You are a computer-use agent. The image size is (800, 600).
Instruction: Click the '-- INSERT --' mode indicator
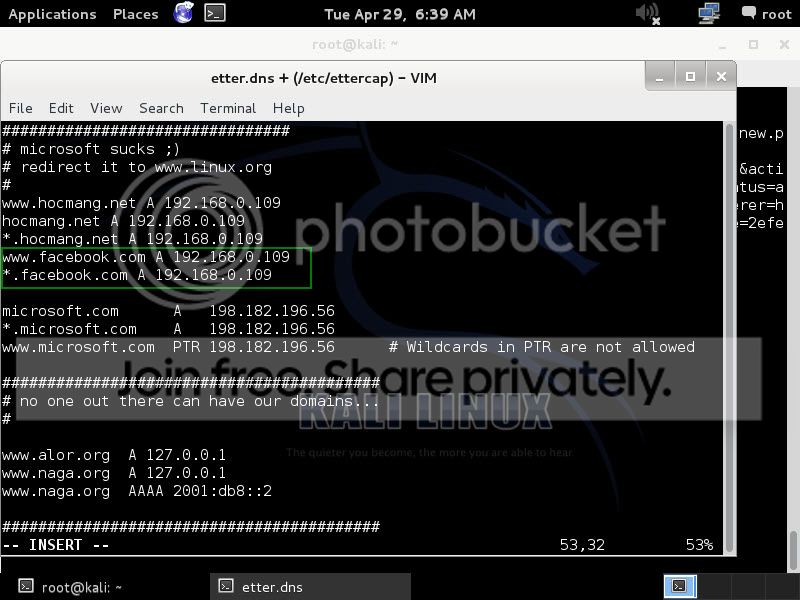56,545
